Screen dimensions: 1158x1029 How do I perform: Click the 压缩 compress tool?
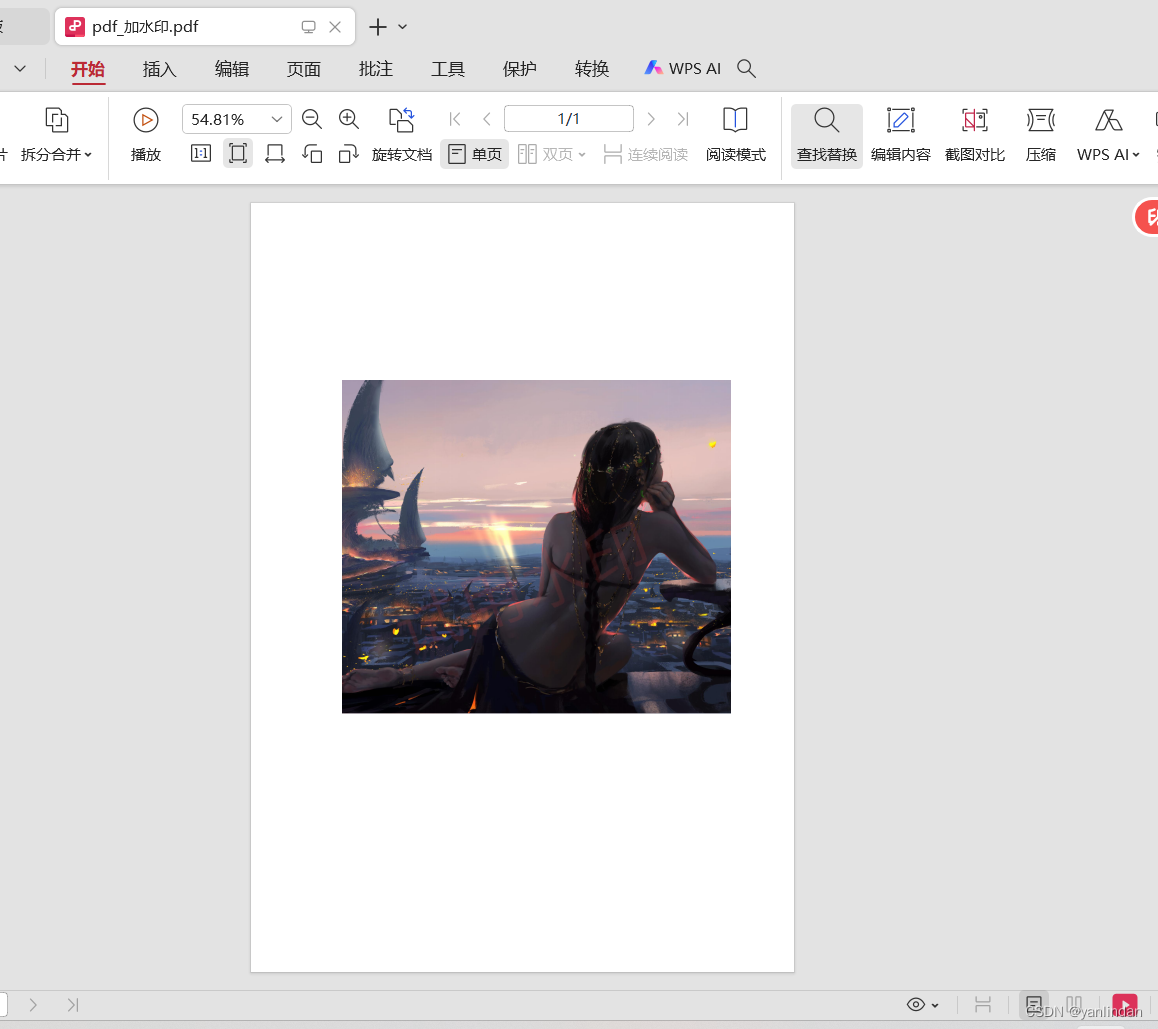[1041, 135]
